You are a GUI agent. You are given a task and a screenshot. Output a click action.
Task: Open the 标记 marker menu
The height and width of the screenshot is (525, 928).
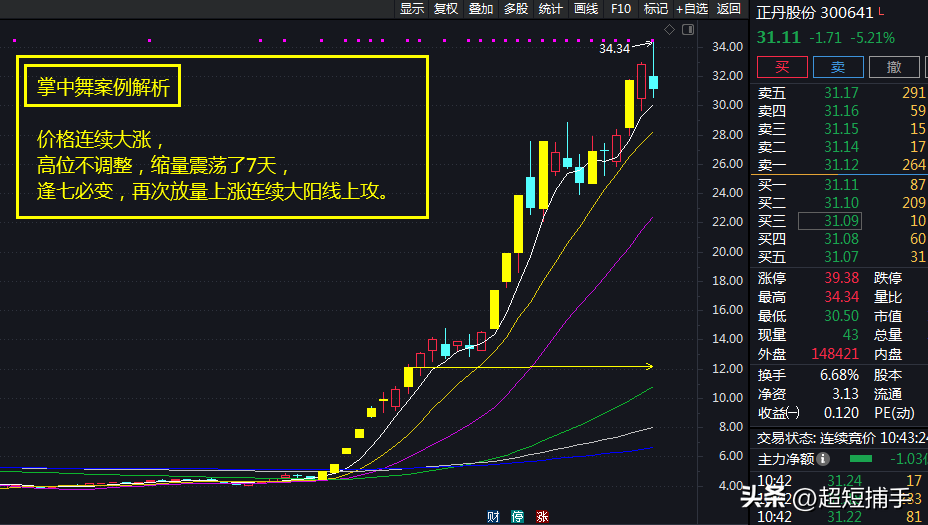[655, 9]
